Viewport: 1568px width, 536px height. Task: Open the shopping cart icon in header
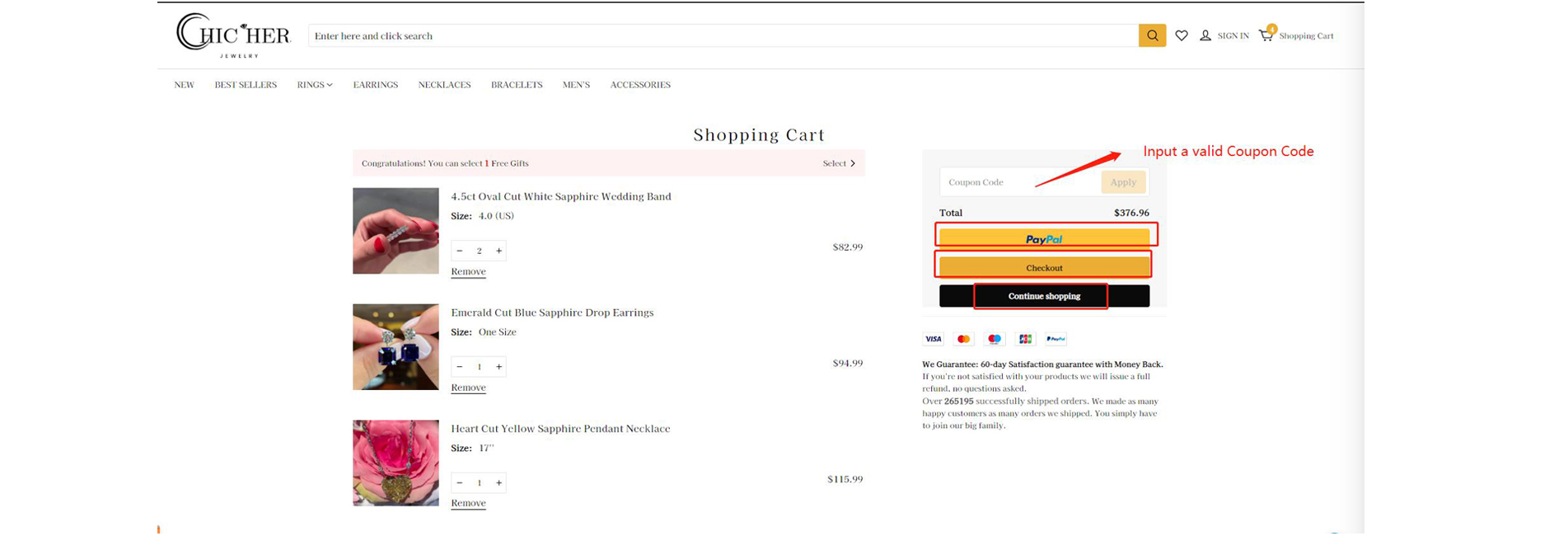pyautogui.click(x=1266, y=35)
